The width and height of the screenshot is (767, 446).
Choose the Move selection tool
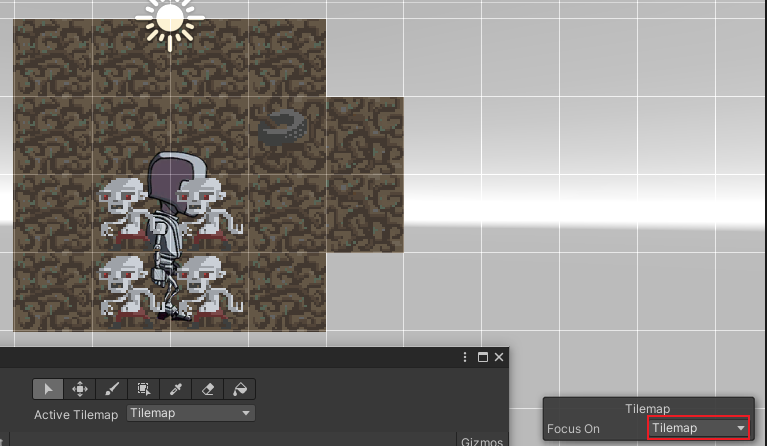[79, 389]
